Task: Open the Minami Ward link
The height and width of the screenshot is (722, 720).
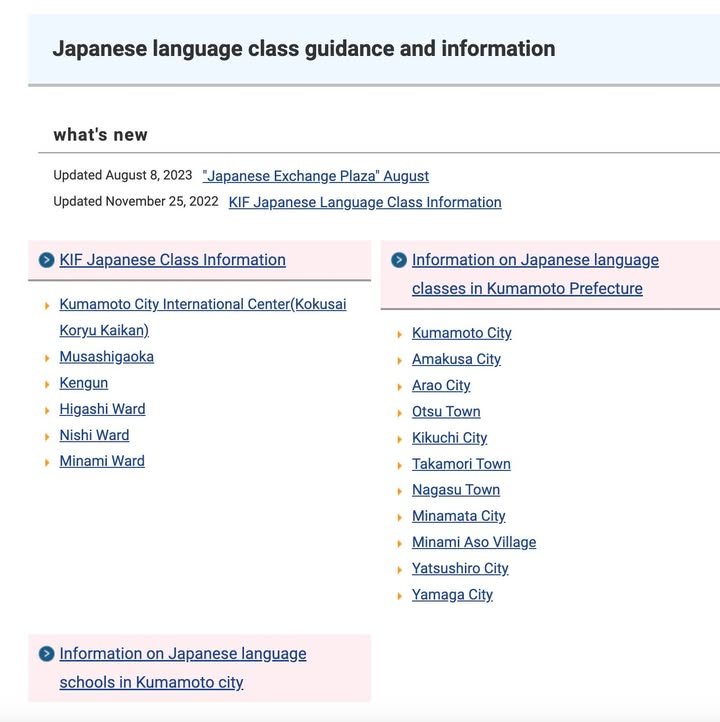Action: tap(102, 461)
